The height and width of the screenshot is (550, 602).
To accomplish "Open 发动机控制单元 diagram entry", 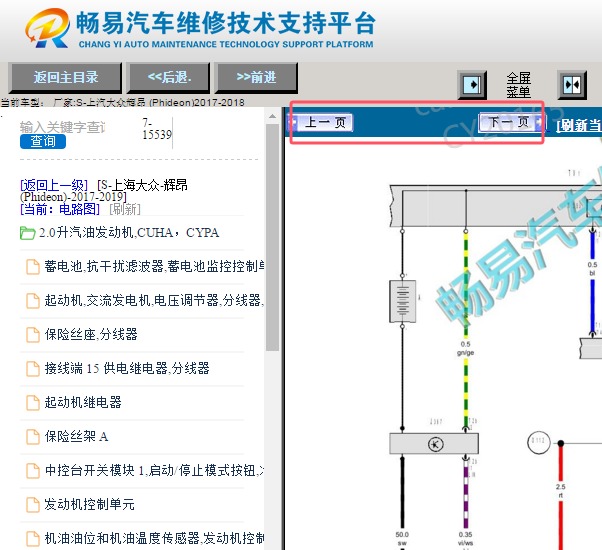I will [89, 504].
